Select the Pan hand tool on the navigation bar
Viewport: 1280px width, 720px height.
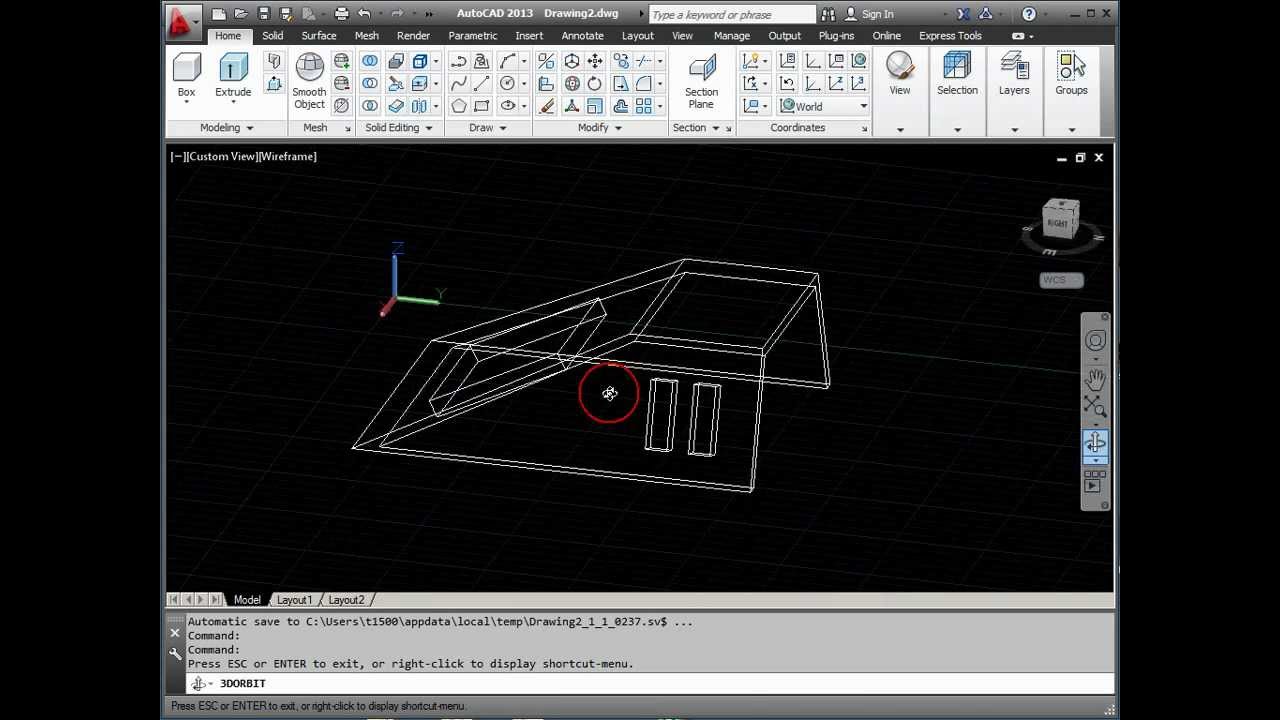click(1095, 378)
